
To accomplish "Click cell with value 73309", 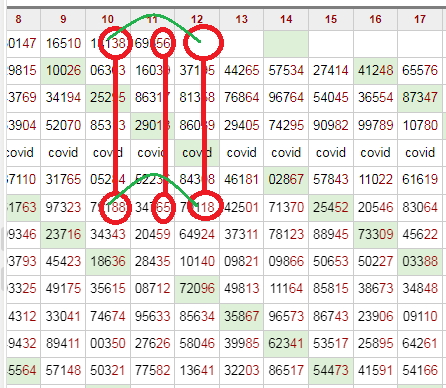I will coord(375,234).
